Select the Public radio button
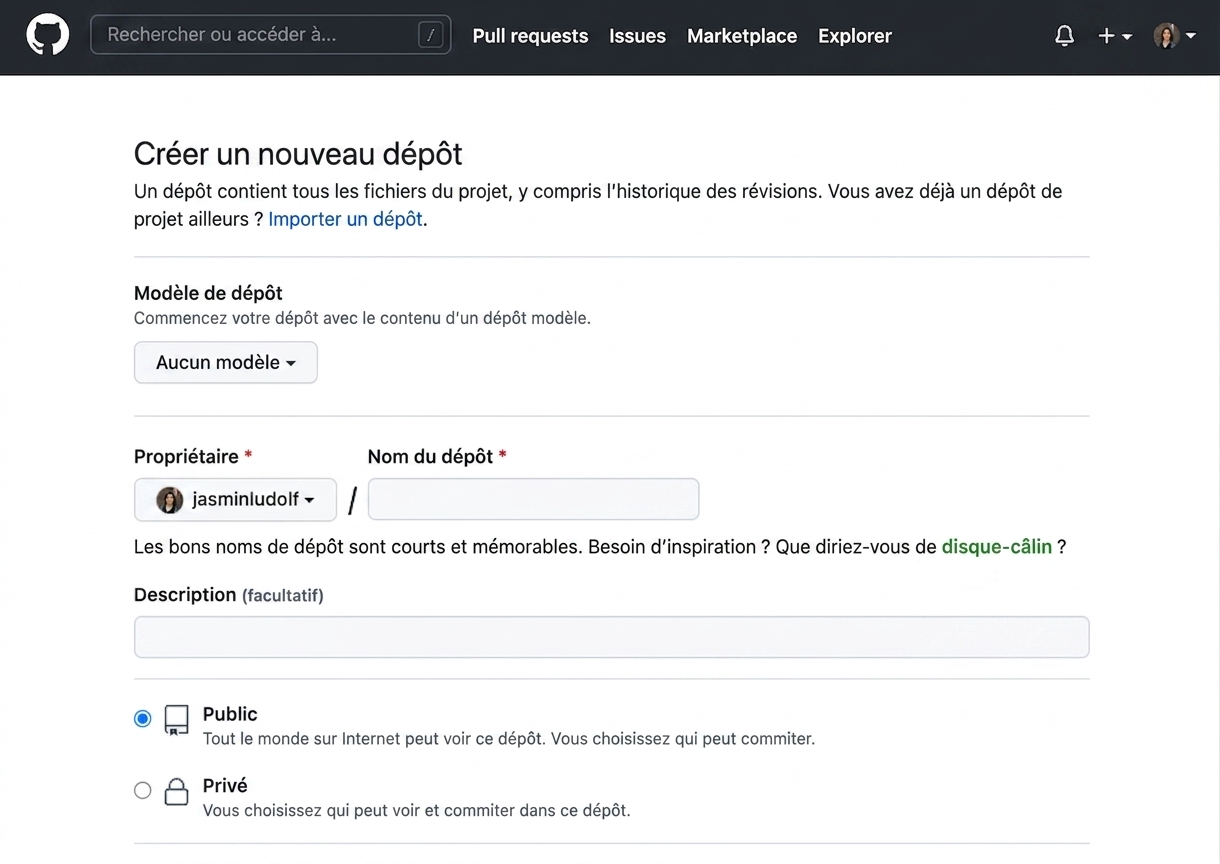 tap(143, 718)
